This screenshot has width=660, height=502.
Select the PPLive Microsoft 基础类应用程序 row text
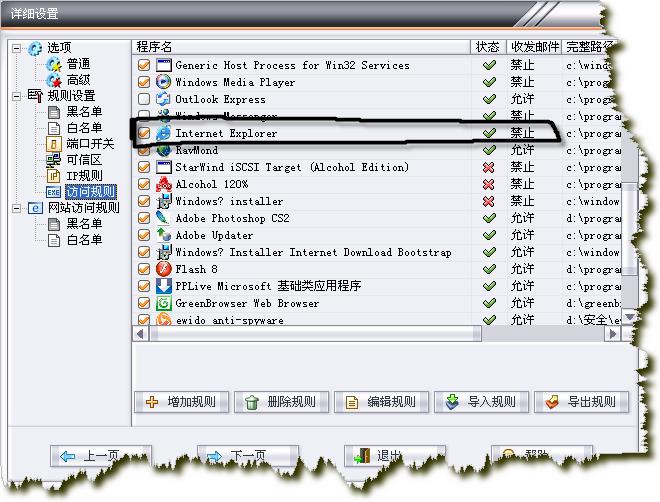pyautogui.click(x=268, y=286)
